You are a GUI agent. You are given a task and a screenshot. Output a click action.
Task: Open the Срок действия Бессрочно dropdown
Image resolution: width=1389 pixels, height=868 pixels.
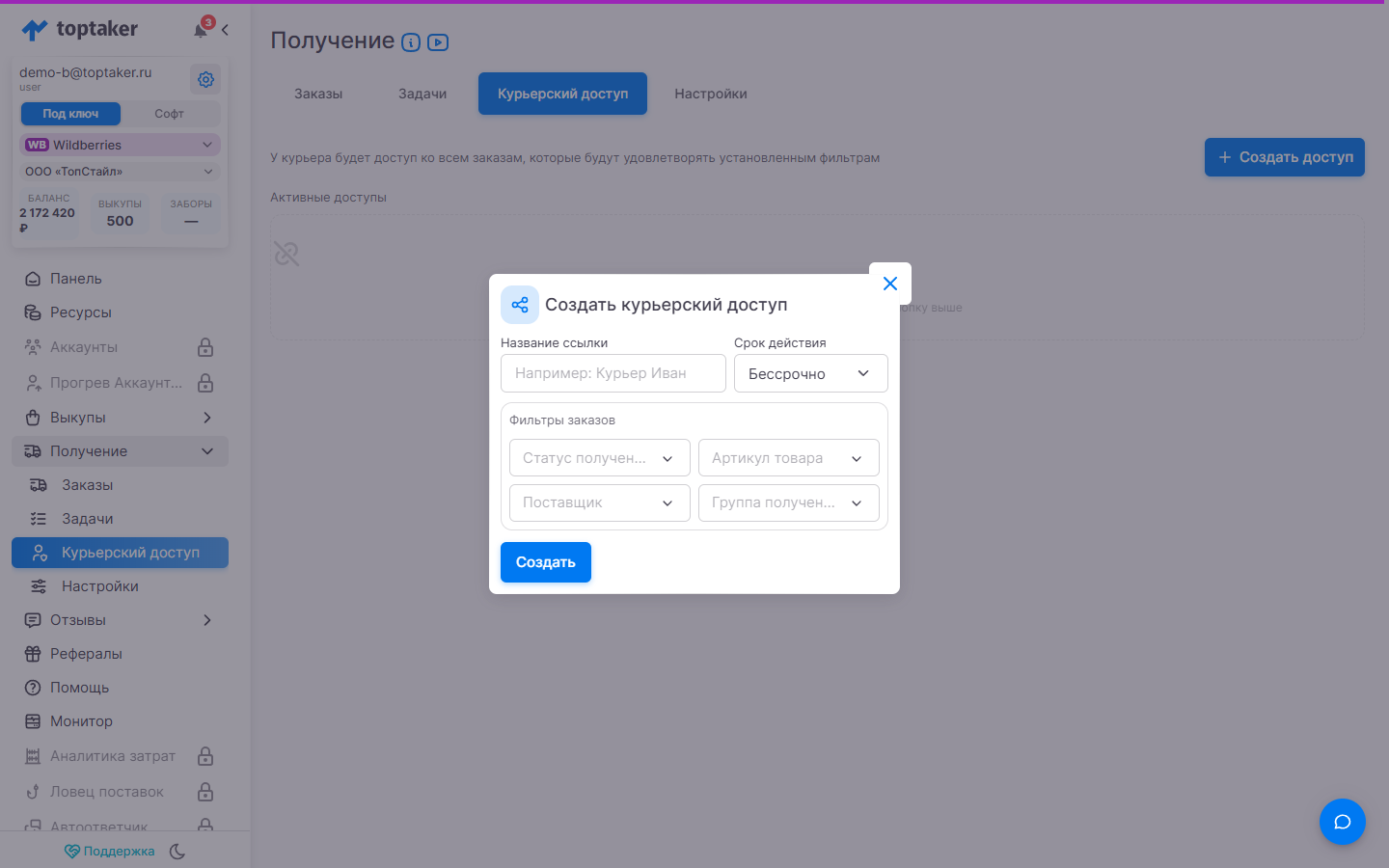coord(811,373)
